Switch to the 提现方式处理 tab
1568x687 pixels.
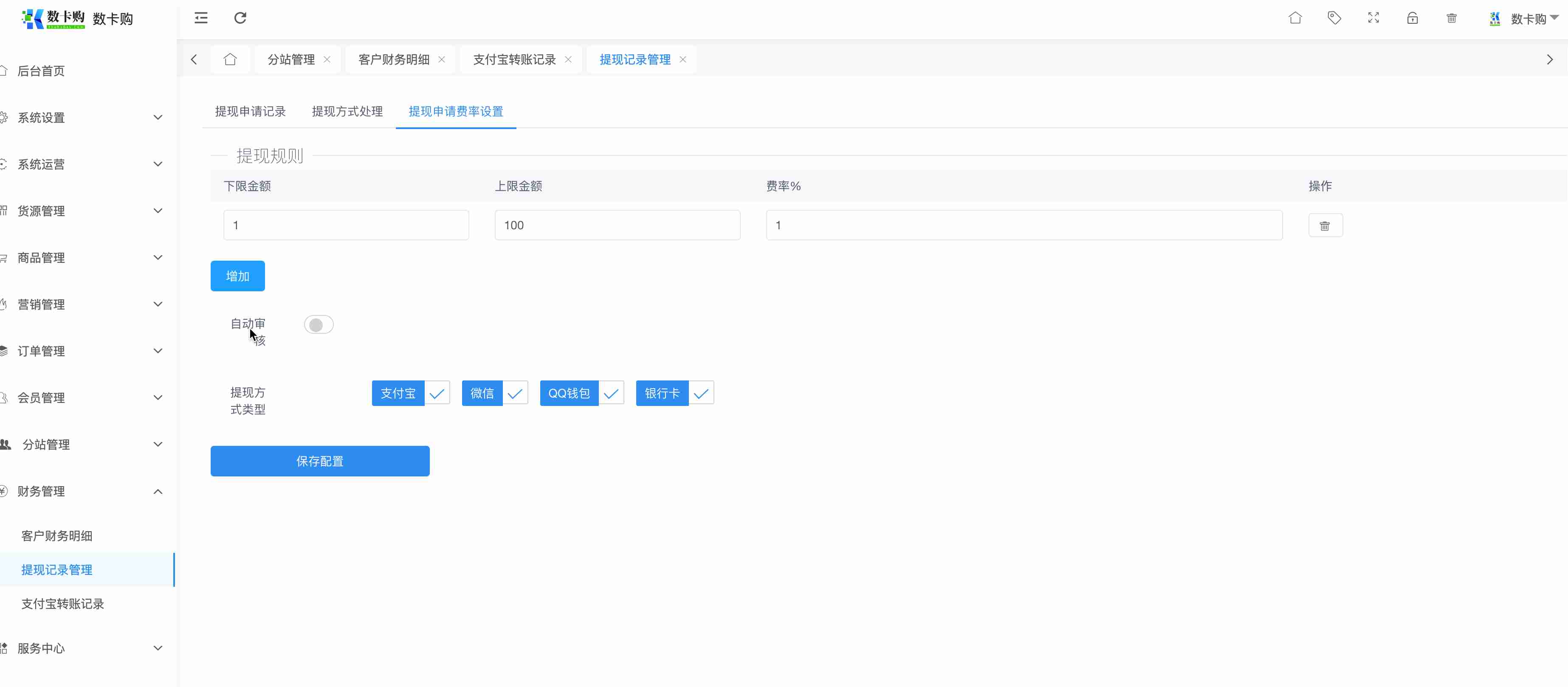pos(347,111)
